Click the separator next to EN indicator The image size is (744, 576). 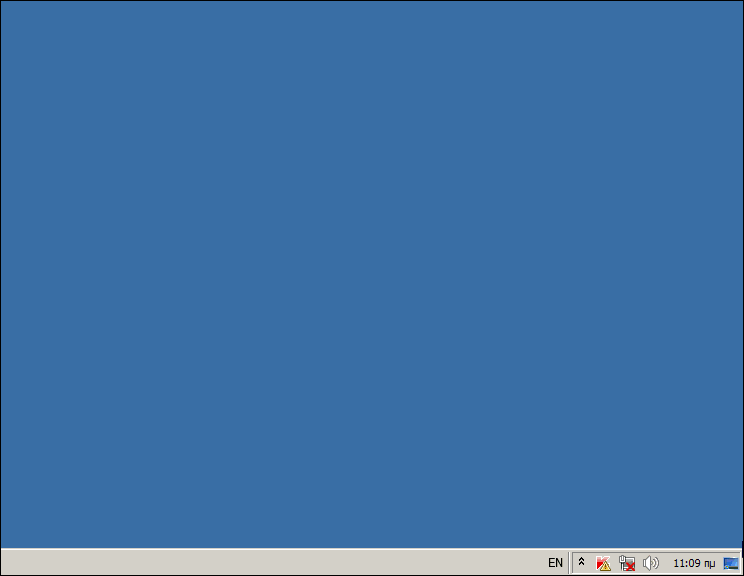click(x=570, y=563)
